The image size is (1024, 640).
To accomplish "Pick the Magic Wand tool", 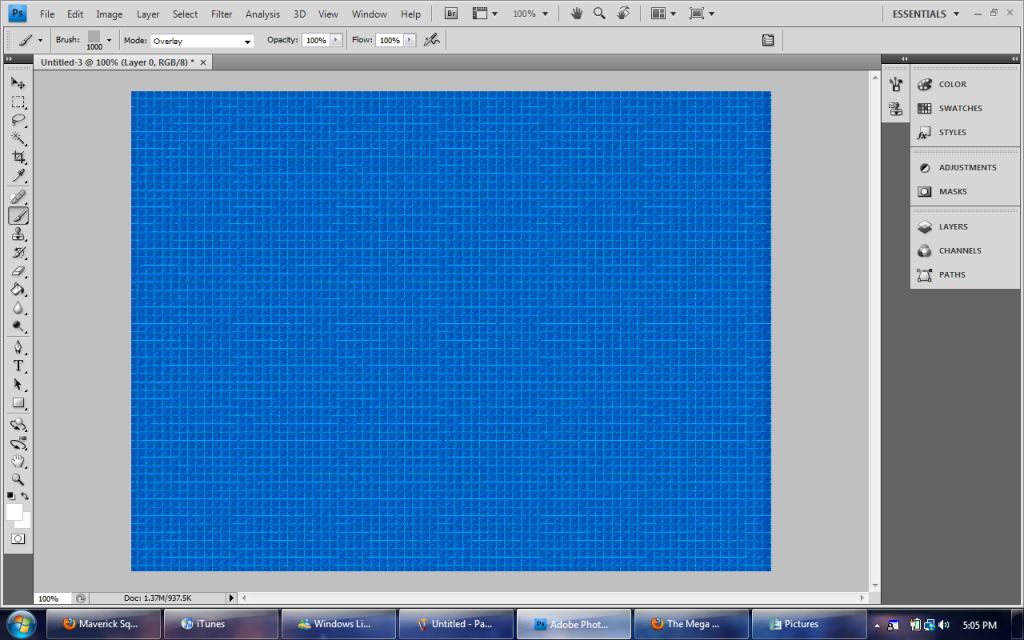I will pyautogui.click(x=18, y=139).
